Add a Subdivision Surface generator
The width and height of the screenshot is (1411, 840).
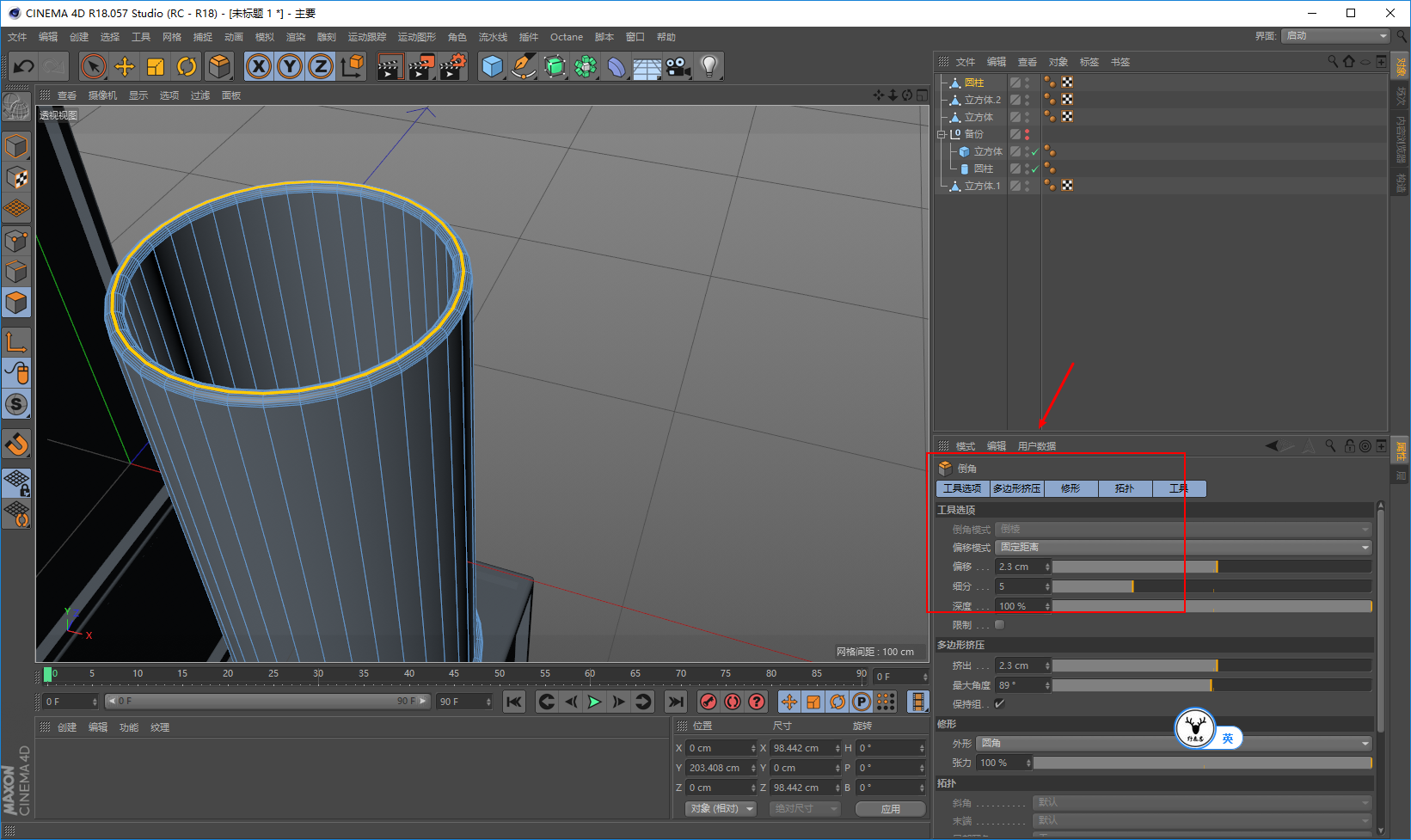pos(555,66)
